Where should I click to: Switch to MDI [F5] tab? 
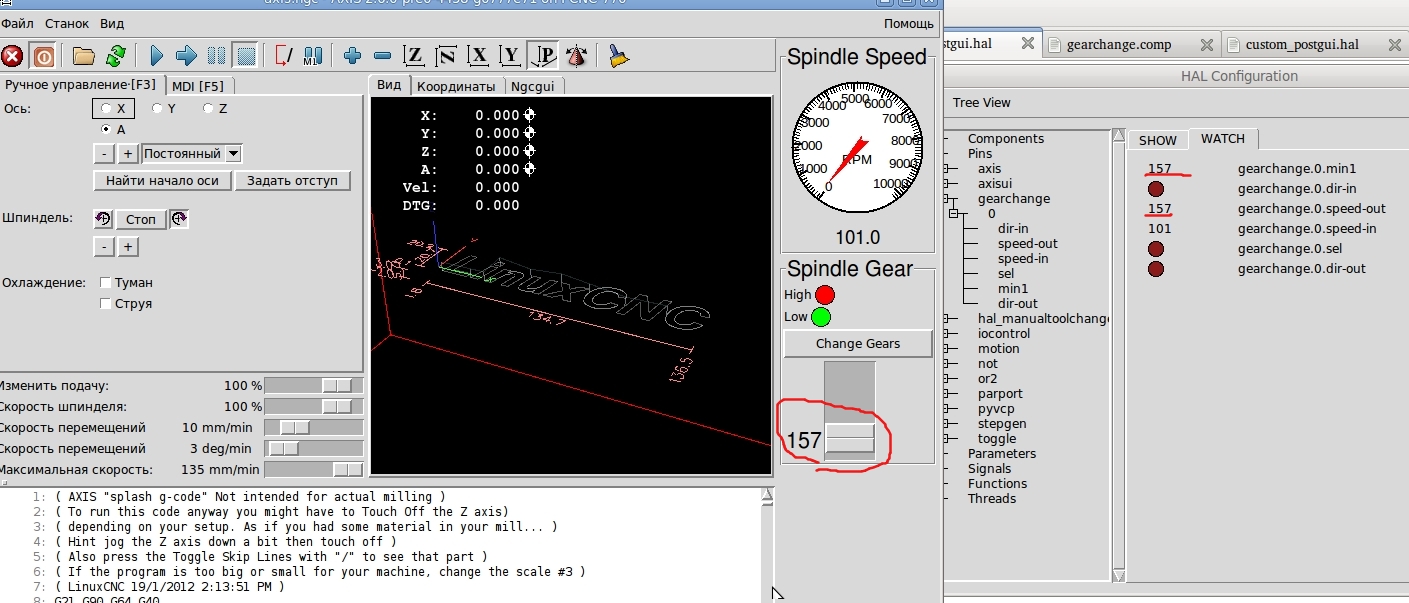[198, 86]
